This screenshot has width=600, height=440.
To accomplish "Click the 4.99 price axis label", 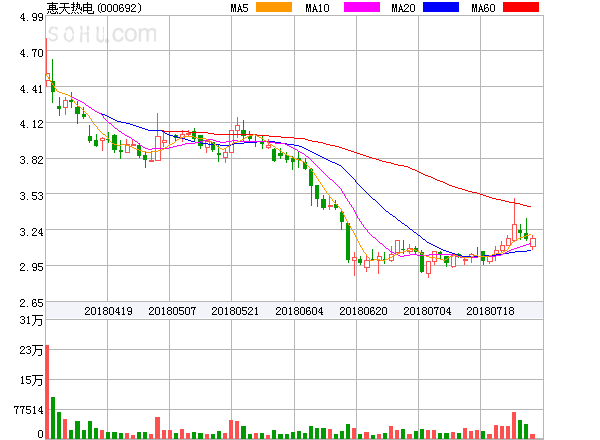I will (31, 17).
